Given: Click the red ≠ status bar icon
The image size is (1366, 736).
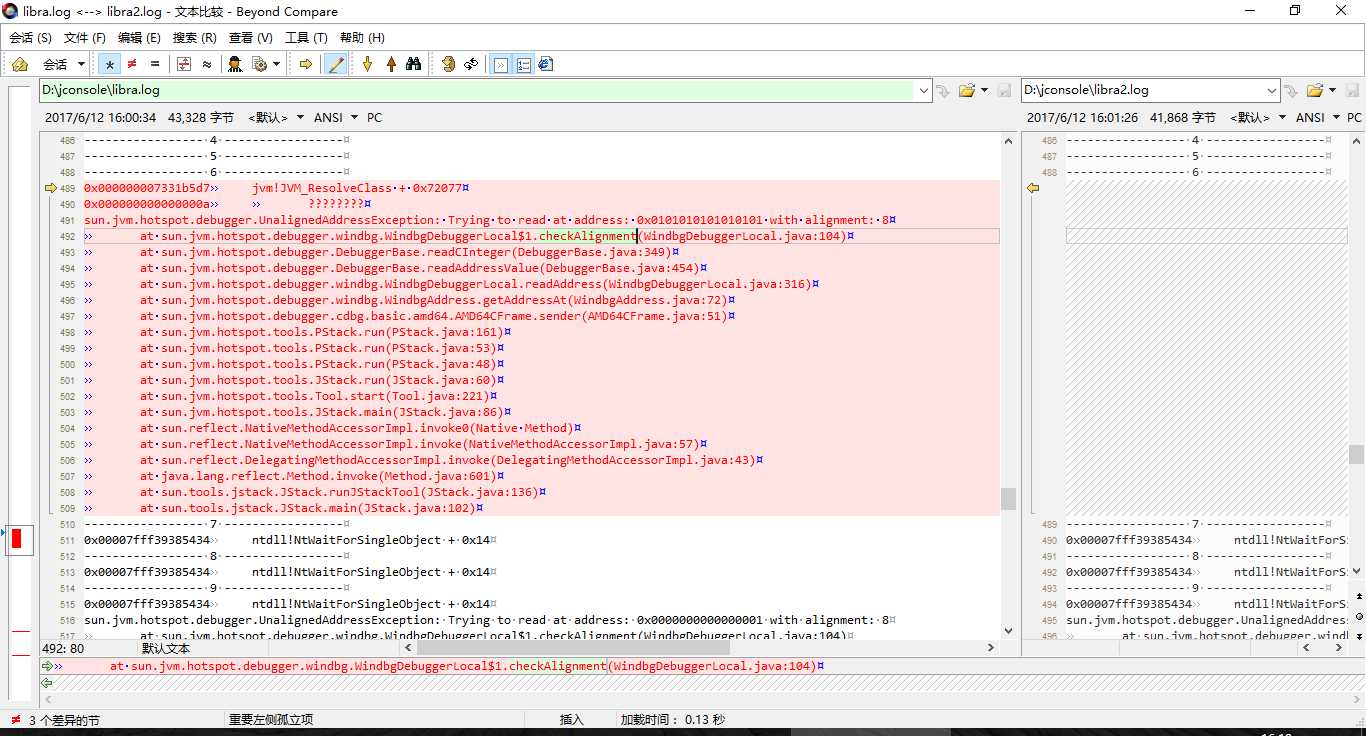Looking at the screenshot, I should point(15,720).
